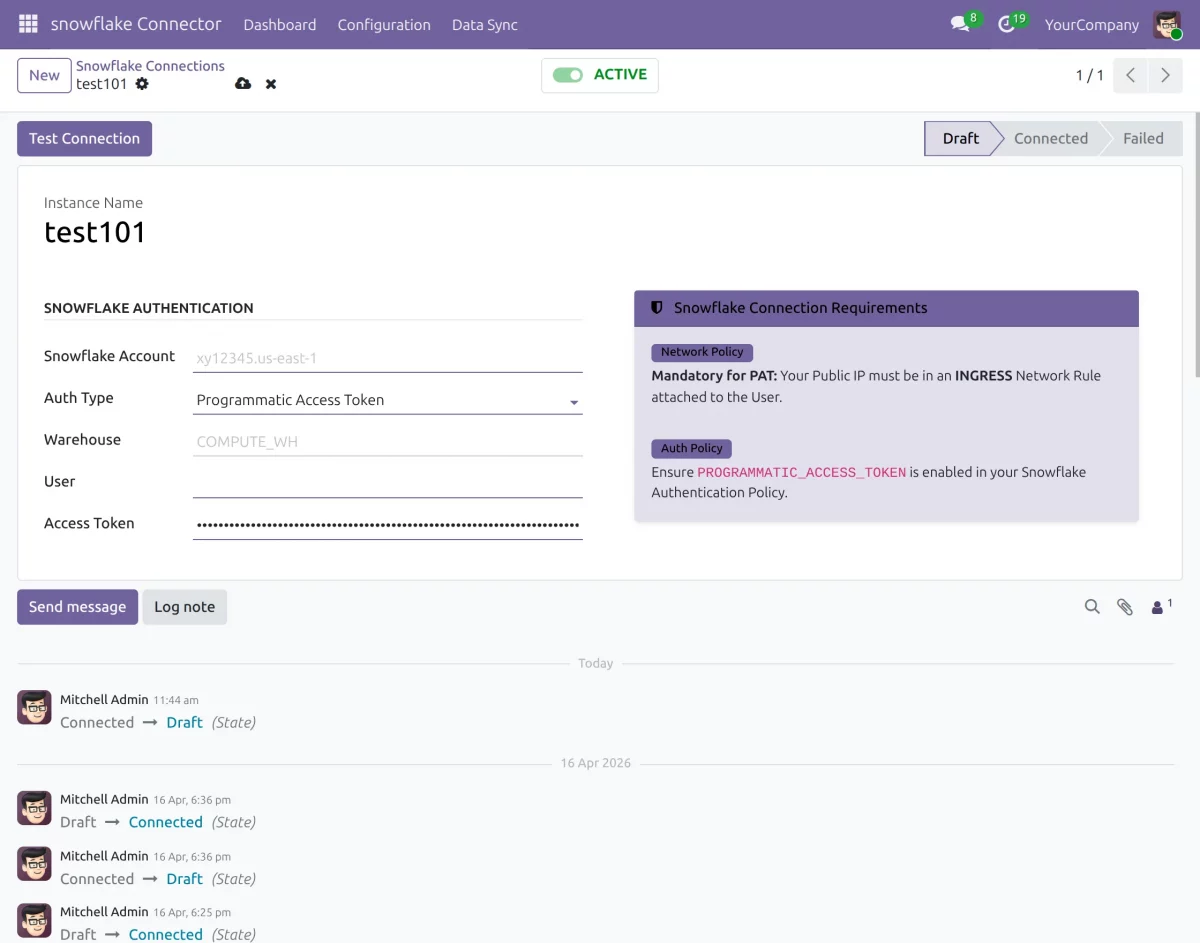This screenshot has height=943, width=1200.
Task: Open Snowflake Connections breadcrumb link
Action: tap(150, 66)
